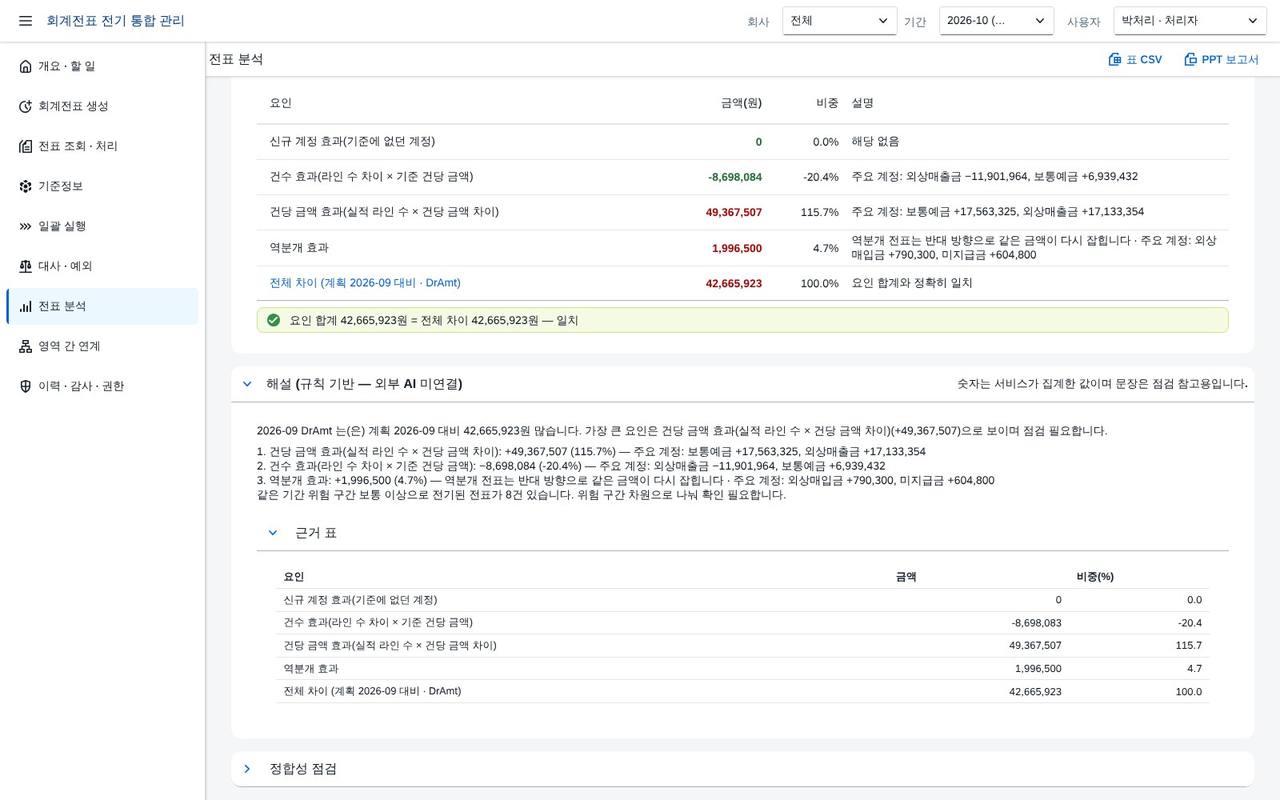Click the green check icon in 요인 합계 message
The height and width of the screenshot is (800, 1280).
273,320
